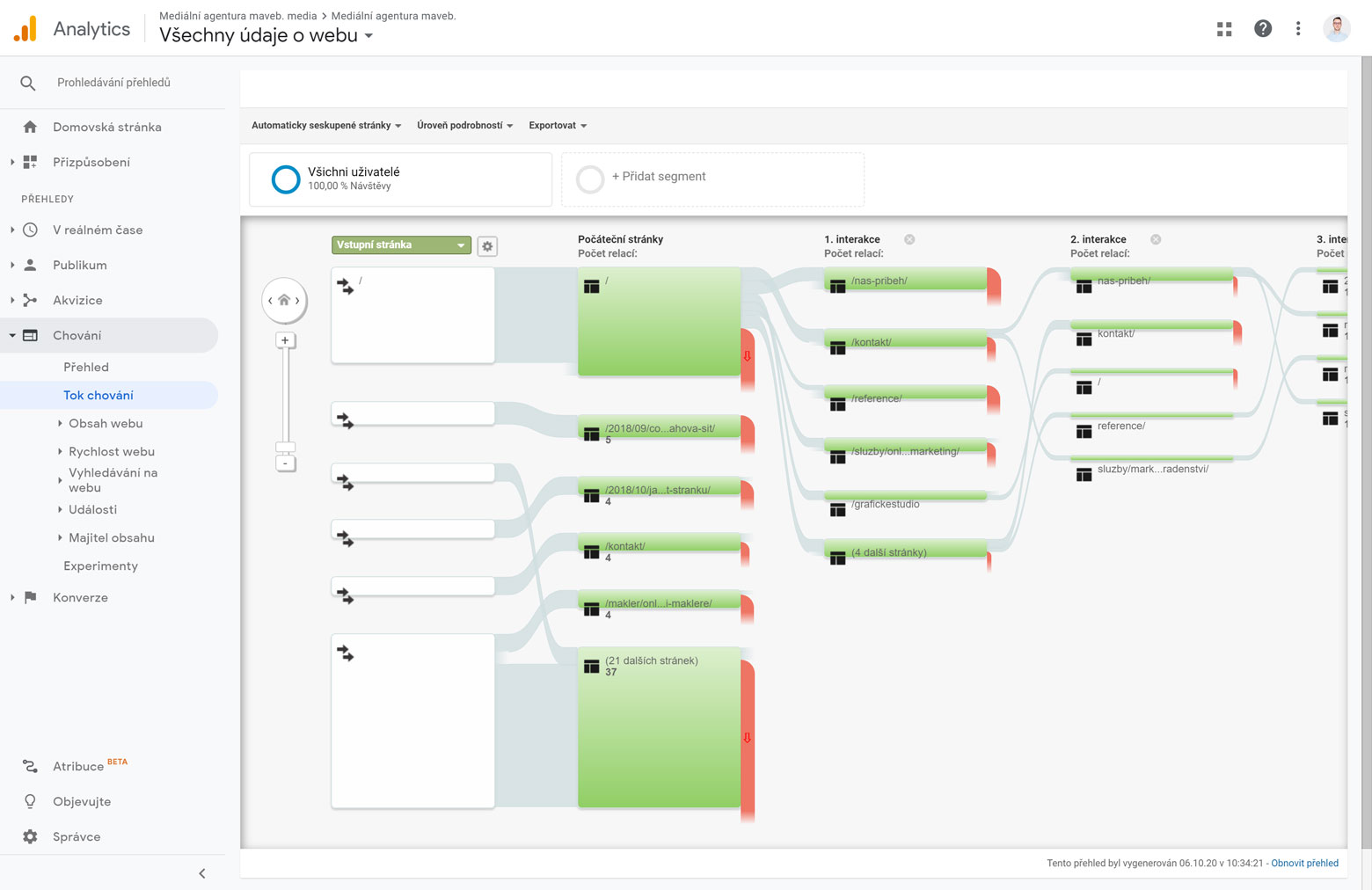
Task: Open the Domovská stránka menu item
Action: (x=106, y=127)
